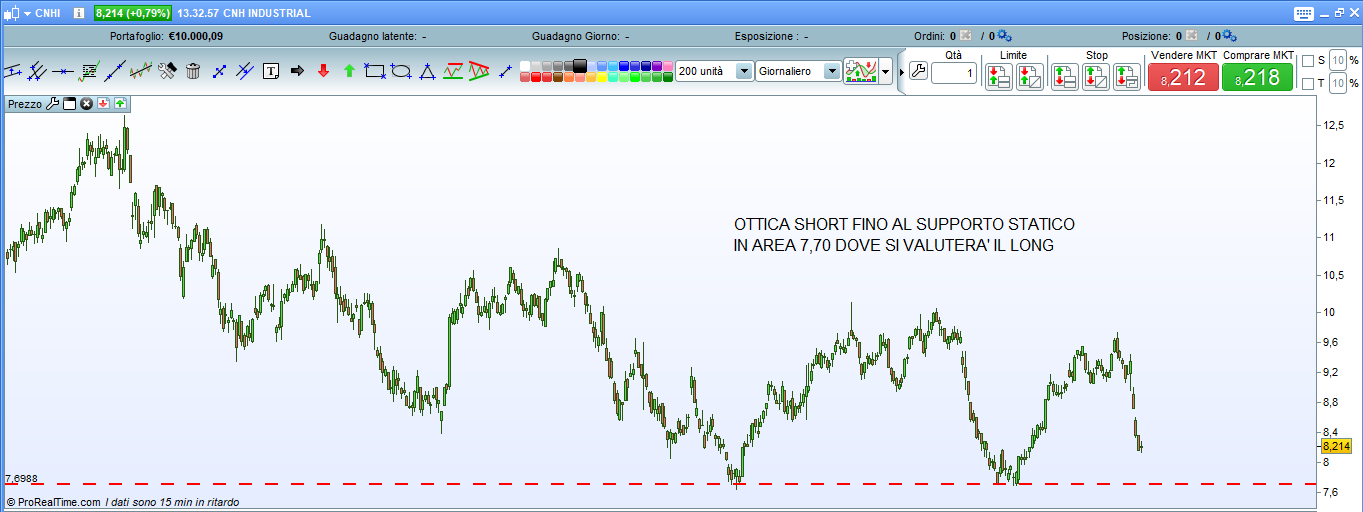Move the Prezzo panel down with red arrow
This screenshot has width=1363, height=512.
click(x=103, y=103)
